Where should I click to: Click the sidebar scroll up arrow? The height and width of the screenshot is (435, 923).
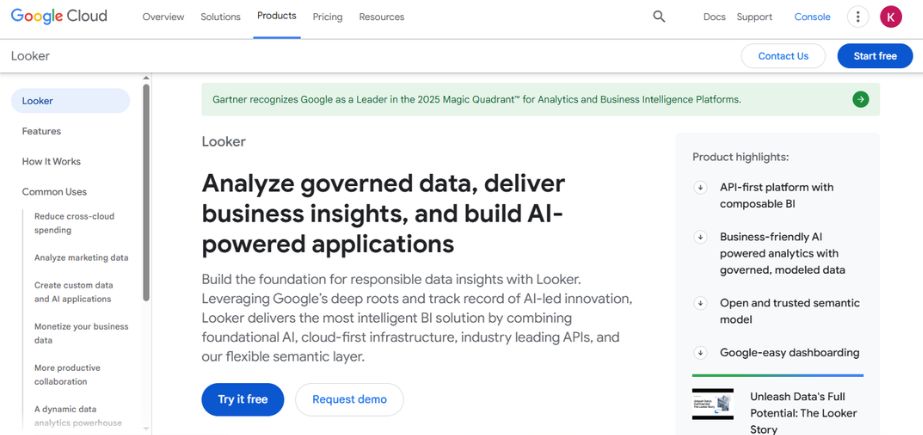146,78
